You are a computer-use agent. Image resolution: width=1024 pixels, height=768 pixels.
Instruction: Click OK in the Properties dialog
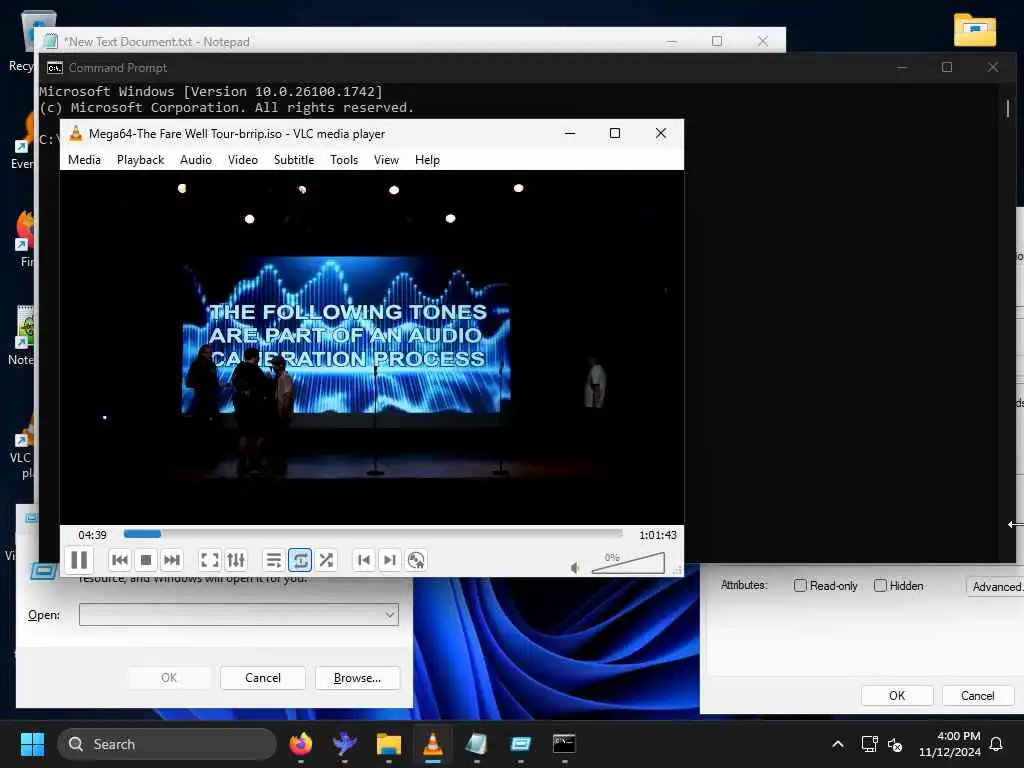[897, 696]
